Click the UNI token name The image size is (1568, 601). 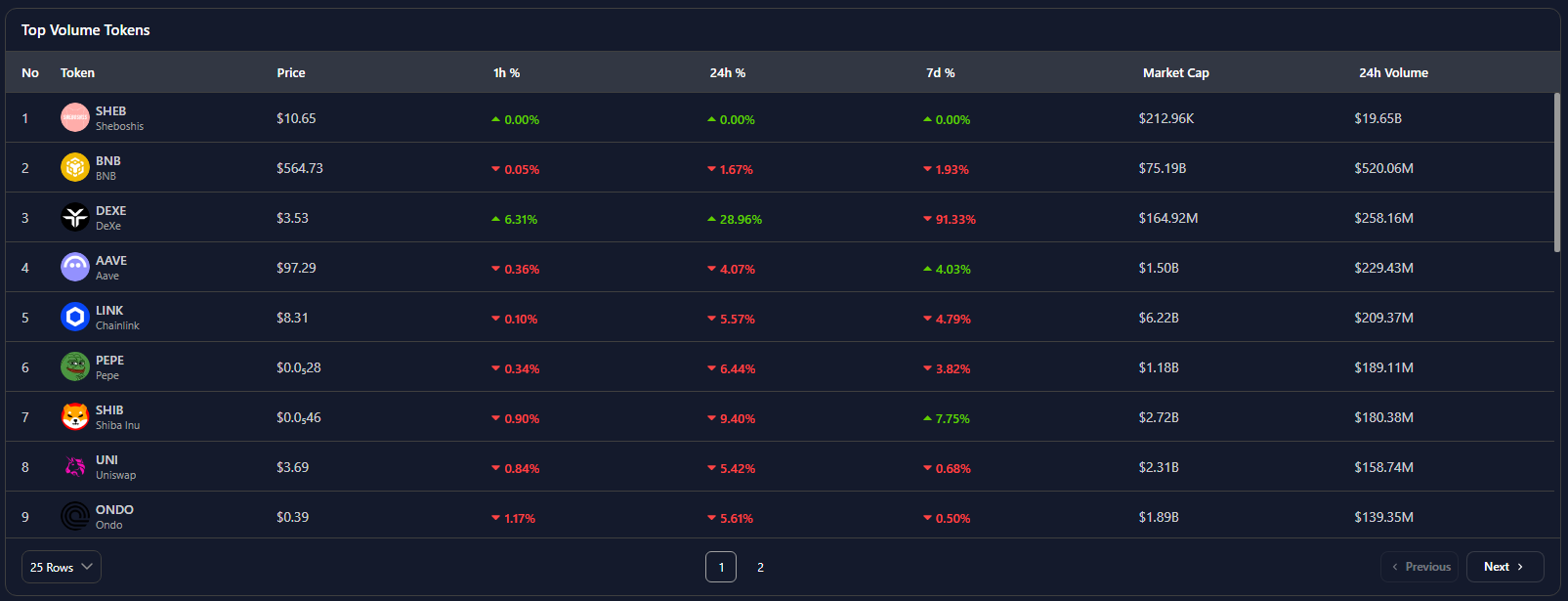point(106,460)
